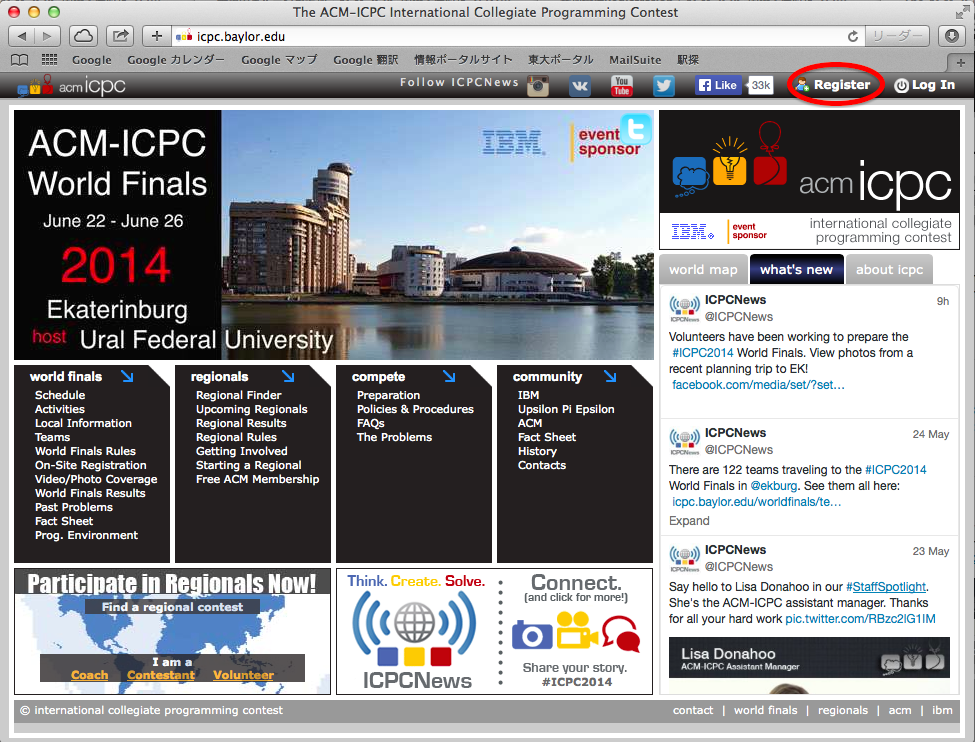
Task: Click the Share toolbar icon
Action: (x=120, y=36)
